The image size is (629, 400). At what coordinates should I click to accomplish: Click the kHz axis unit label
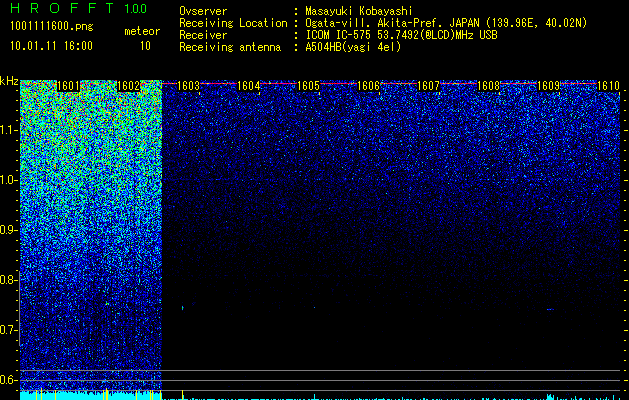9,81
